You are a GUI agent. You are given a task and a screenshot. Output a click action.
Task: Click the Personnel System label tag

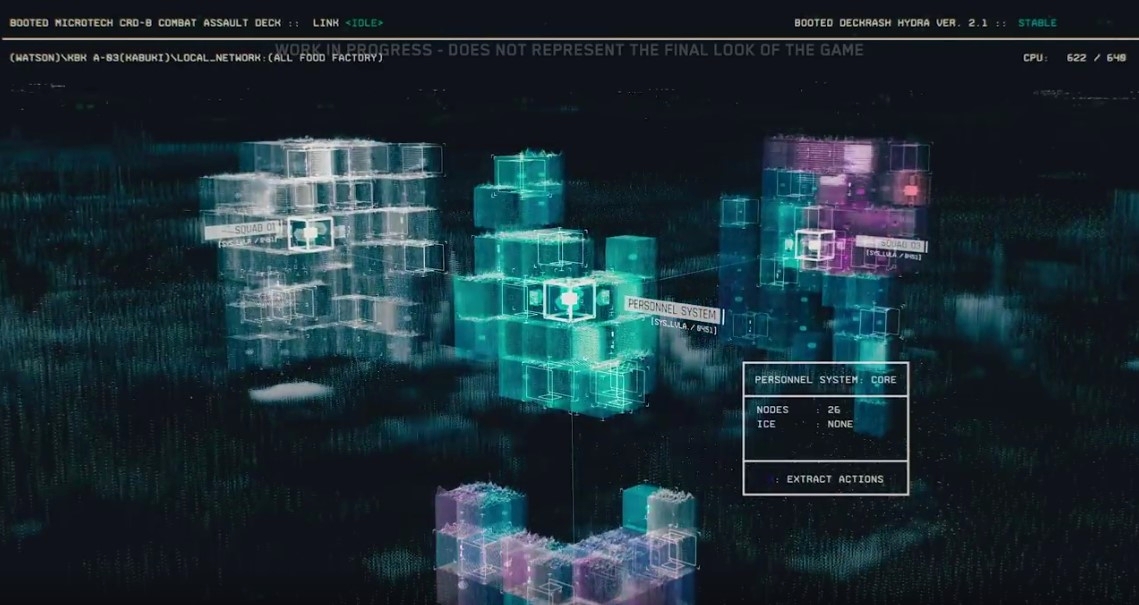click(672, 309)
